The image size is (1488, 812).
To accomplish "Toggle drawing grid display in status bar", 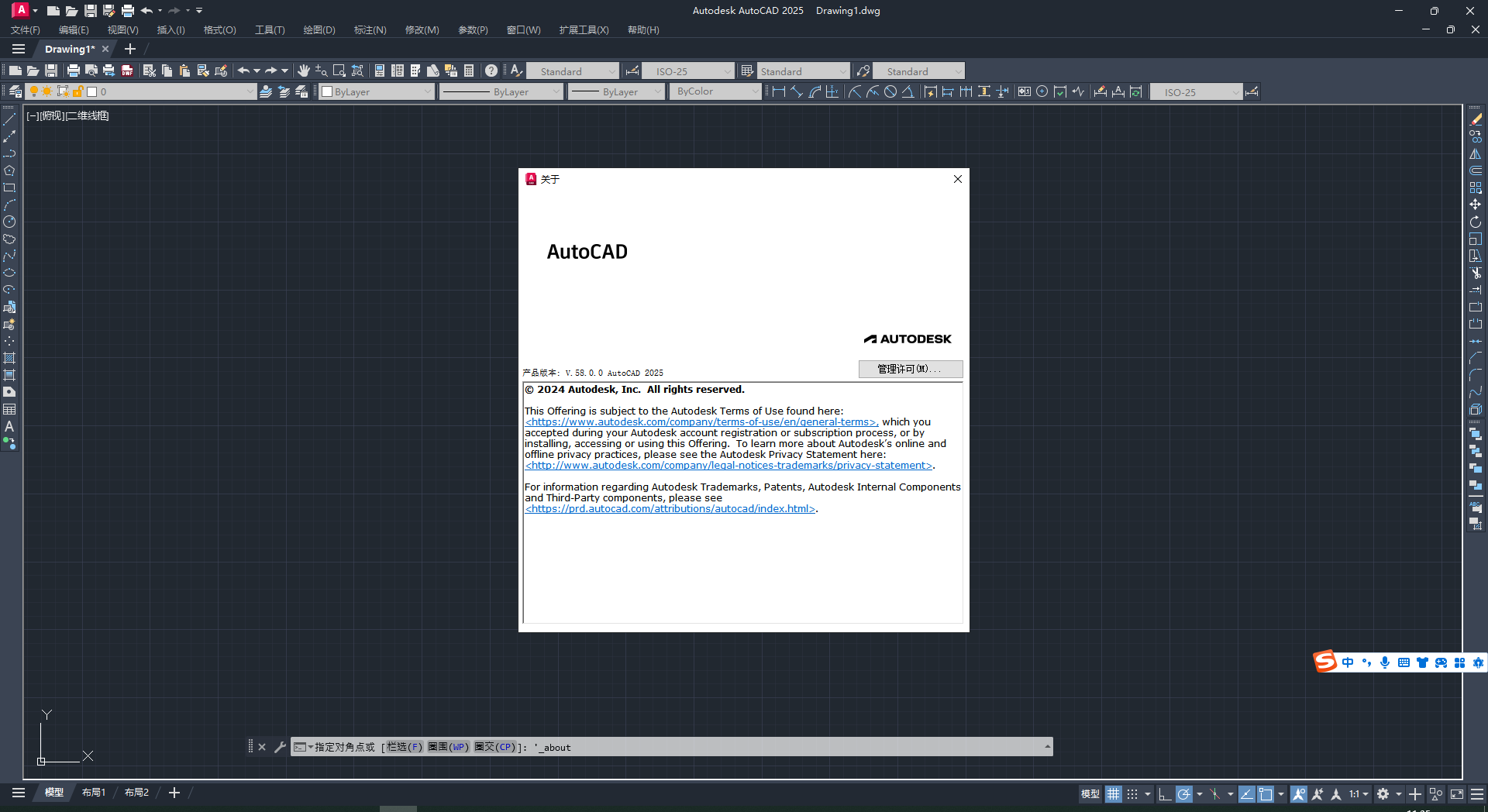I will pyautogui.click(x=1114, y=794).
